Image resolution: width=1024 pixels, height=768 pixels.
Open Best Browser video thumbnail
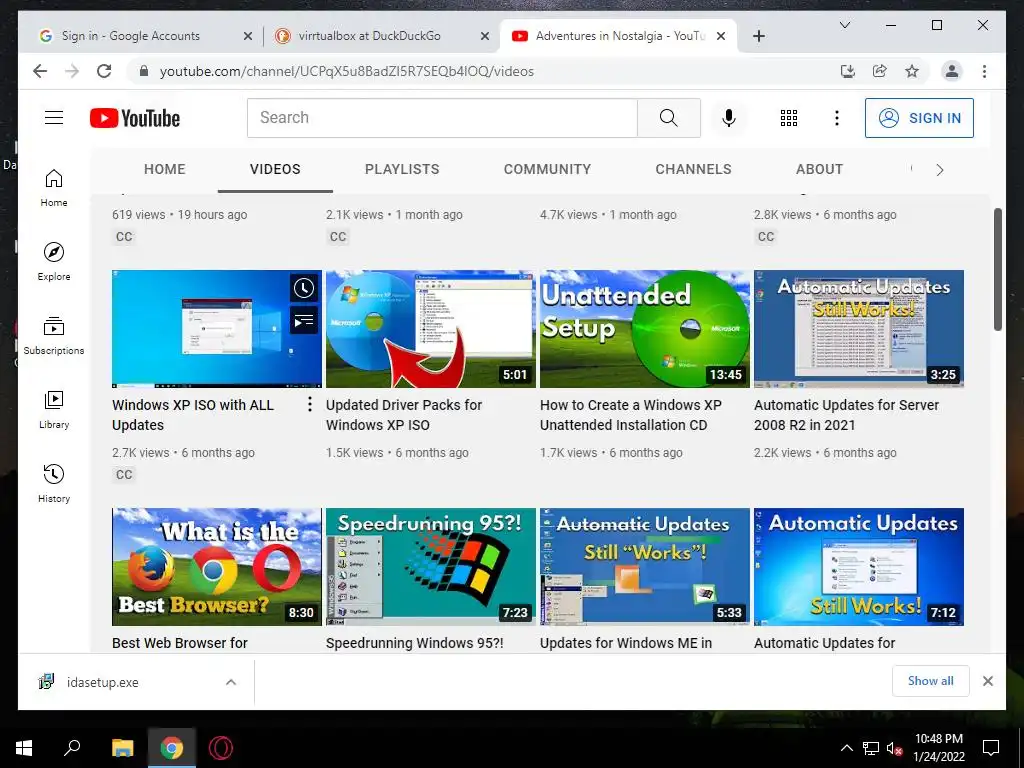click(x=217, y=566)
